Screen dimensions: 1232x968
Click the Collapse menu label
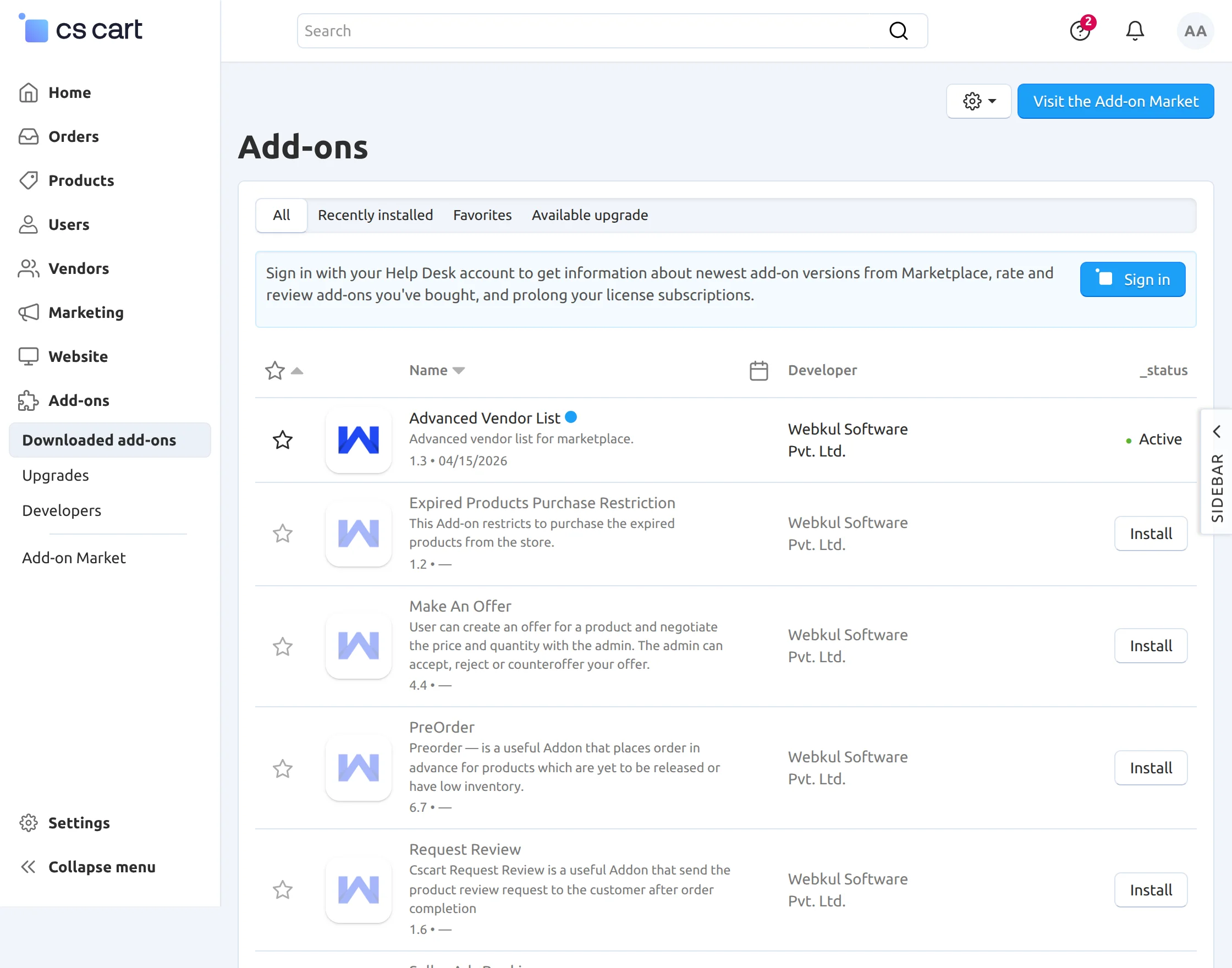(102, 867)
